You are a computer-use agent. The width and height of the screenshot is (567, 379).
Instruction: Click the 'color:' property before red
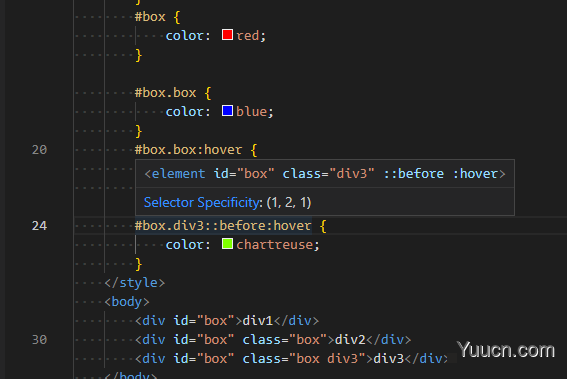point(188,35)
